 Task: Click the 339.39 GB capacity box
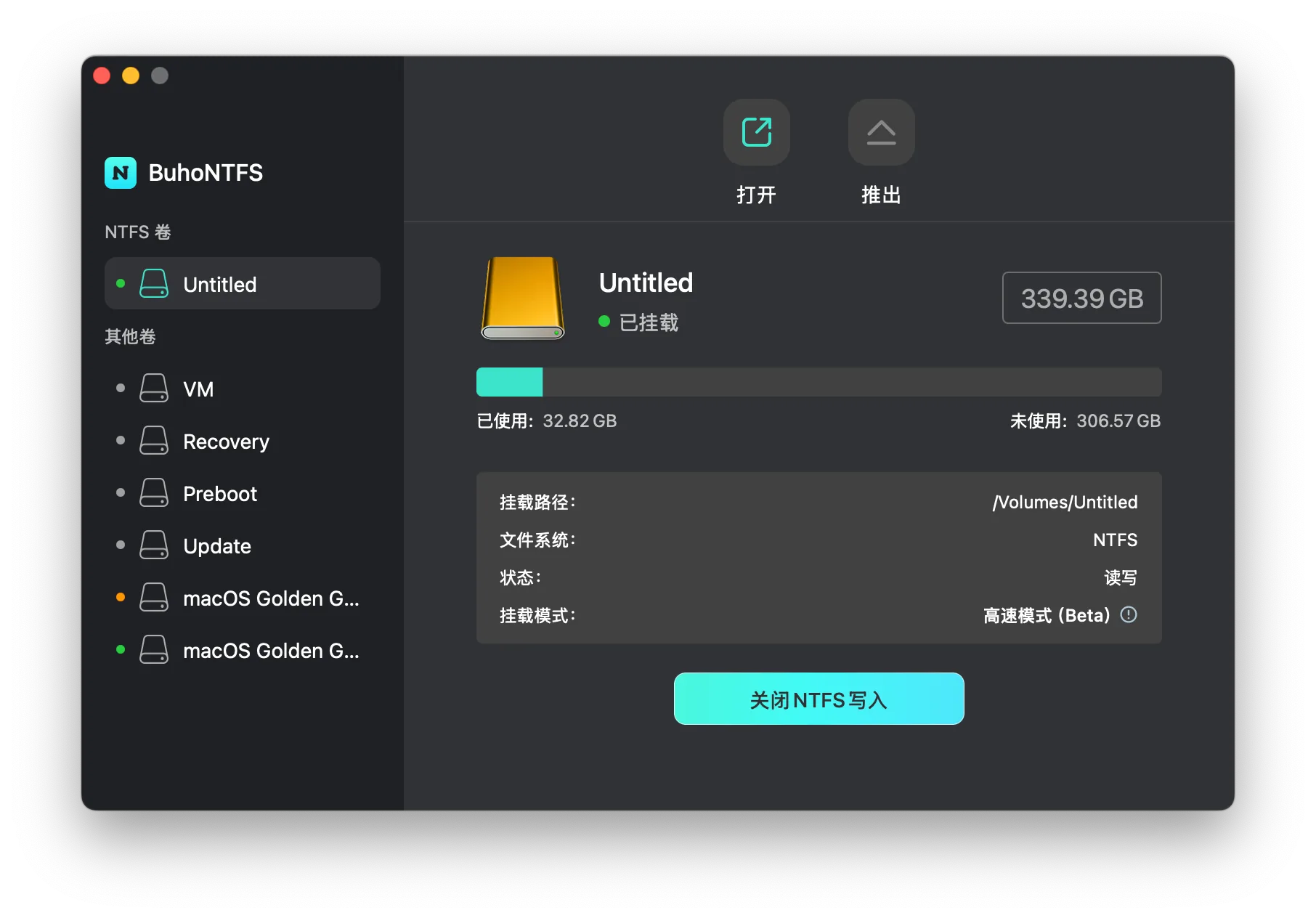coord(1082,298)
